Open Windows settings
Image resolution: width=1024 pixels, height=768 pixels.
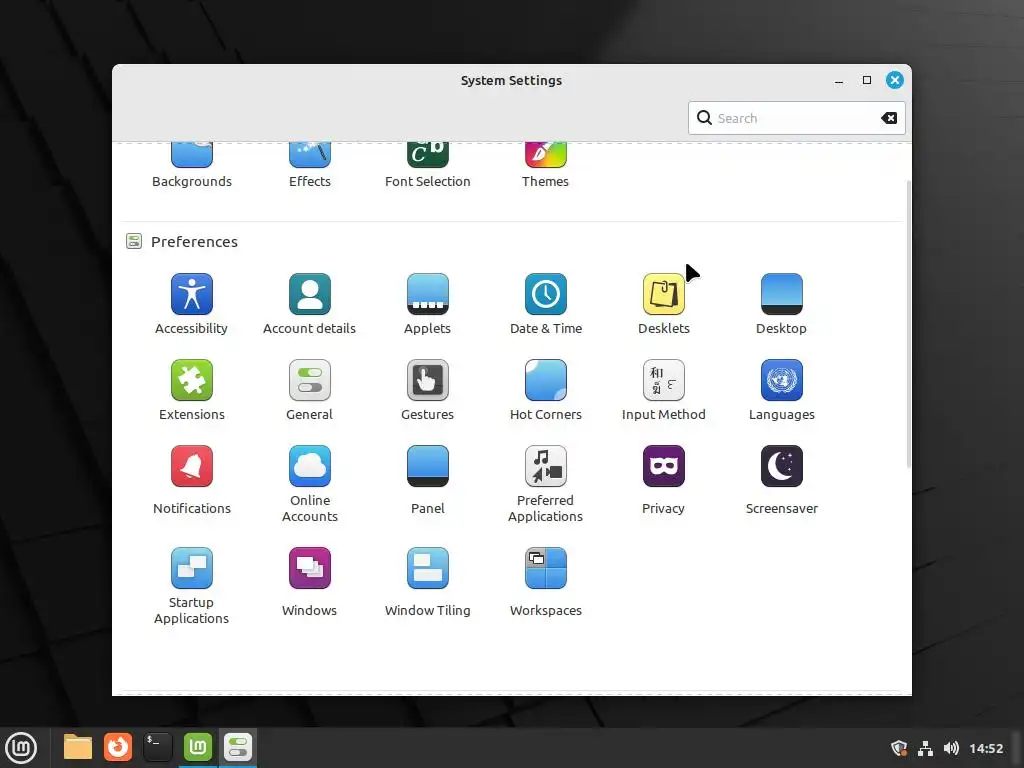(310, 583)
